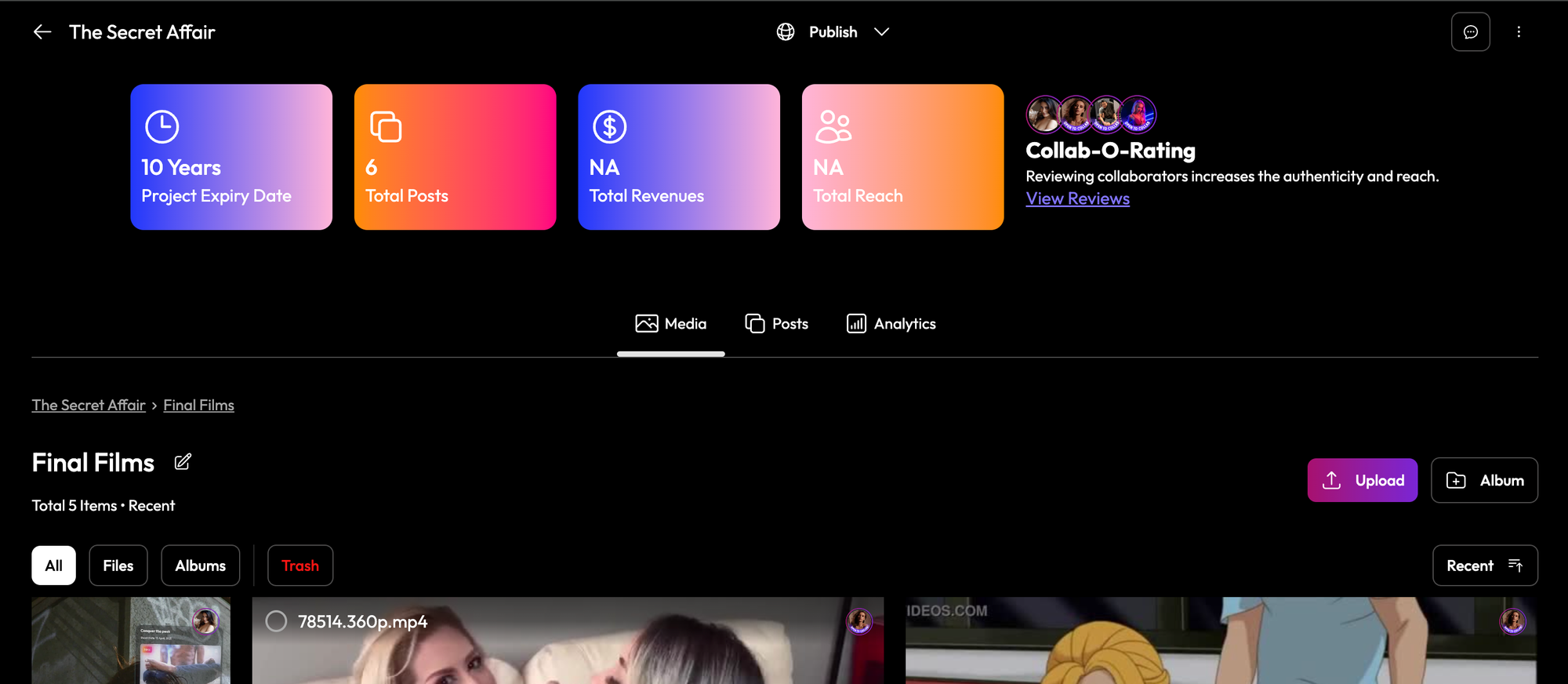Toggle the Files filter chip

coord(118,566)
